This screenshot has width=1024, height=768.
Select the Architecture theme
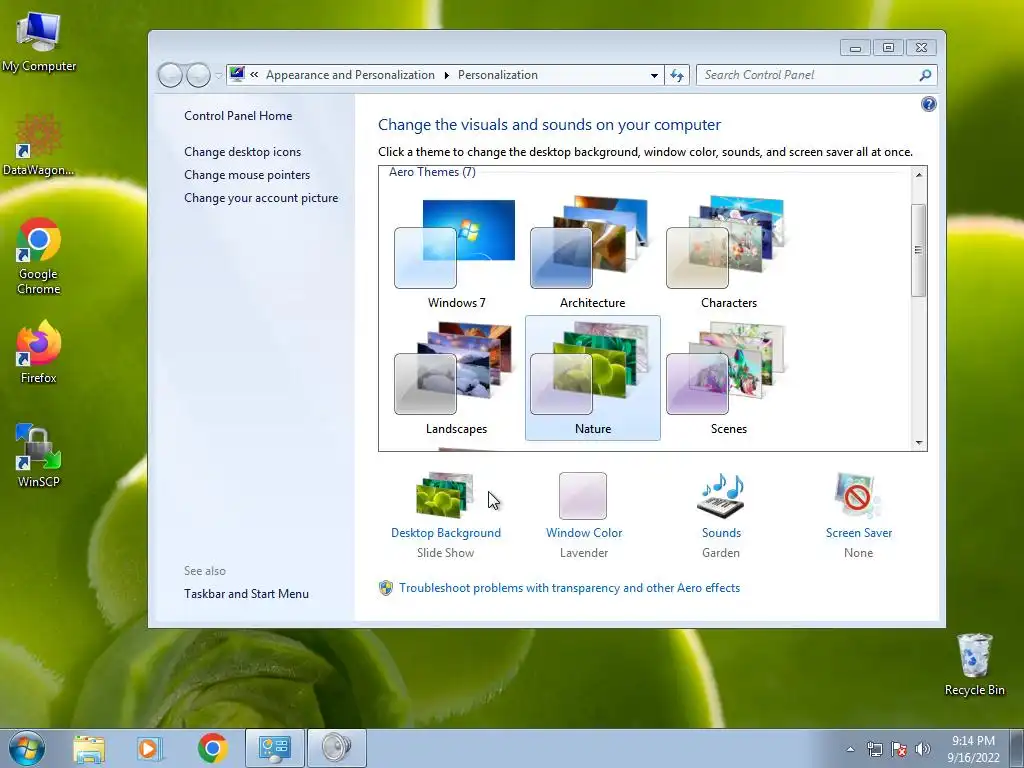click(x=592, y=252)
